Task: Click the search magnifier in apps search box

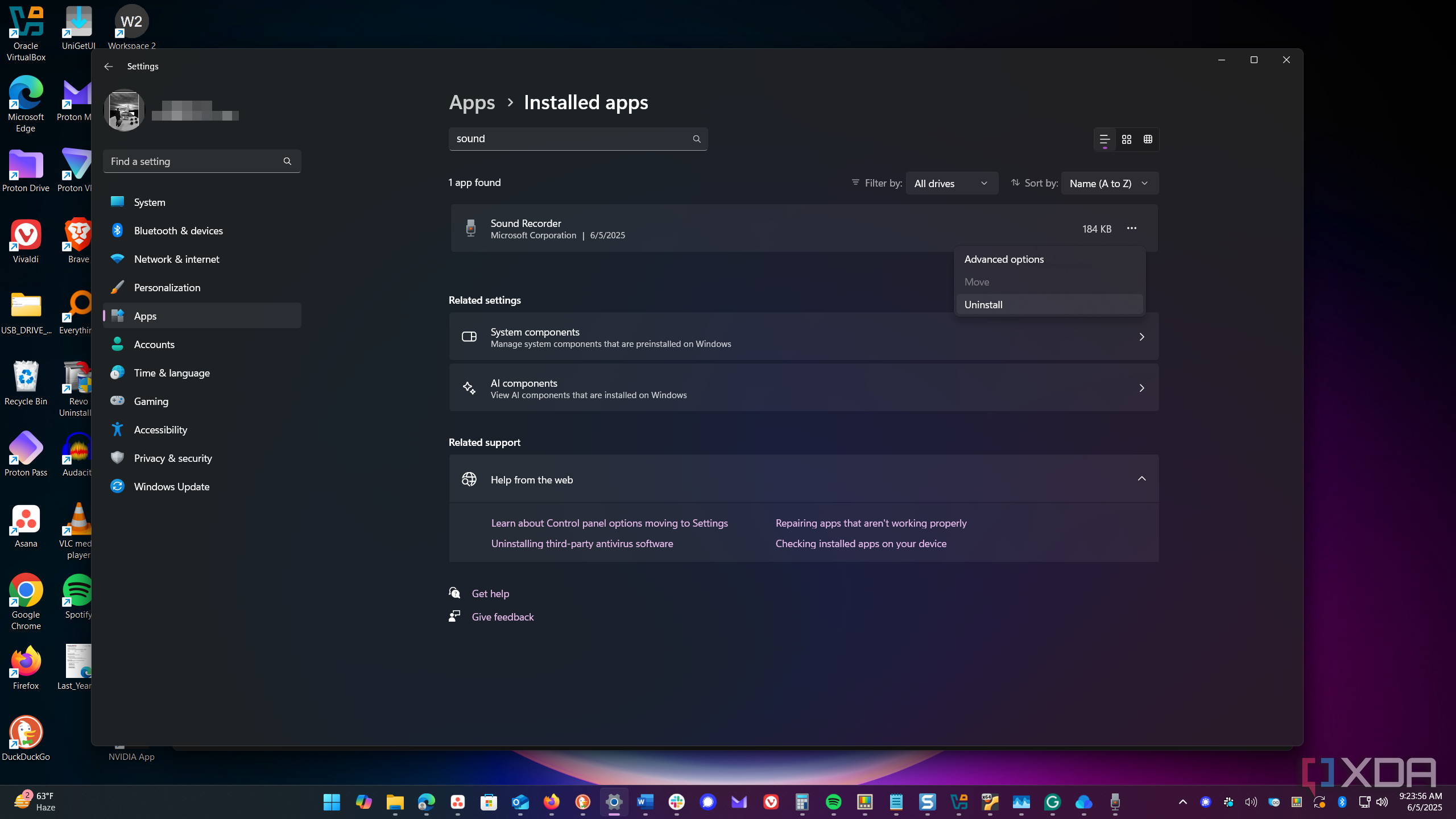Action: pyautogui.click(x=696, y=139)
